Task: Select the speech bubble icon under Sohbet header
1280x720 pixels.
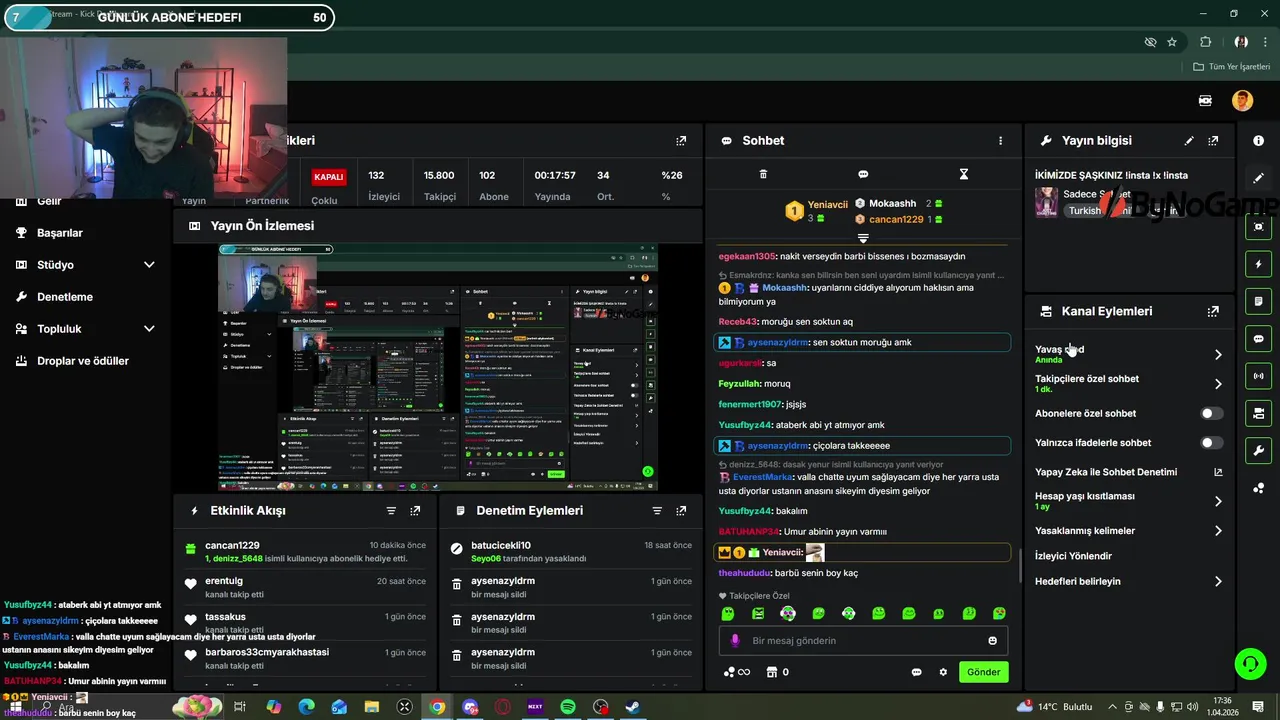Action: [x=863, y=174]
